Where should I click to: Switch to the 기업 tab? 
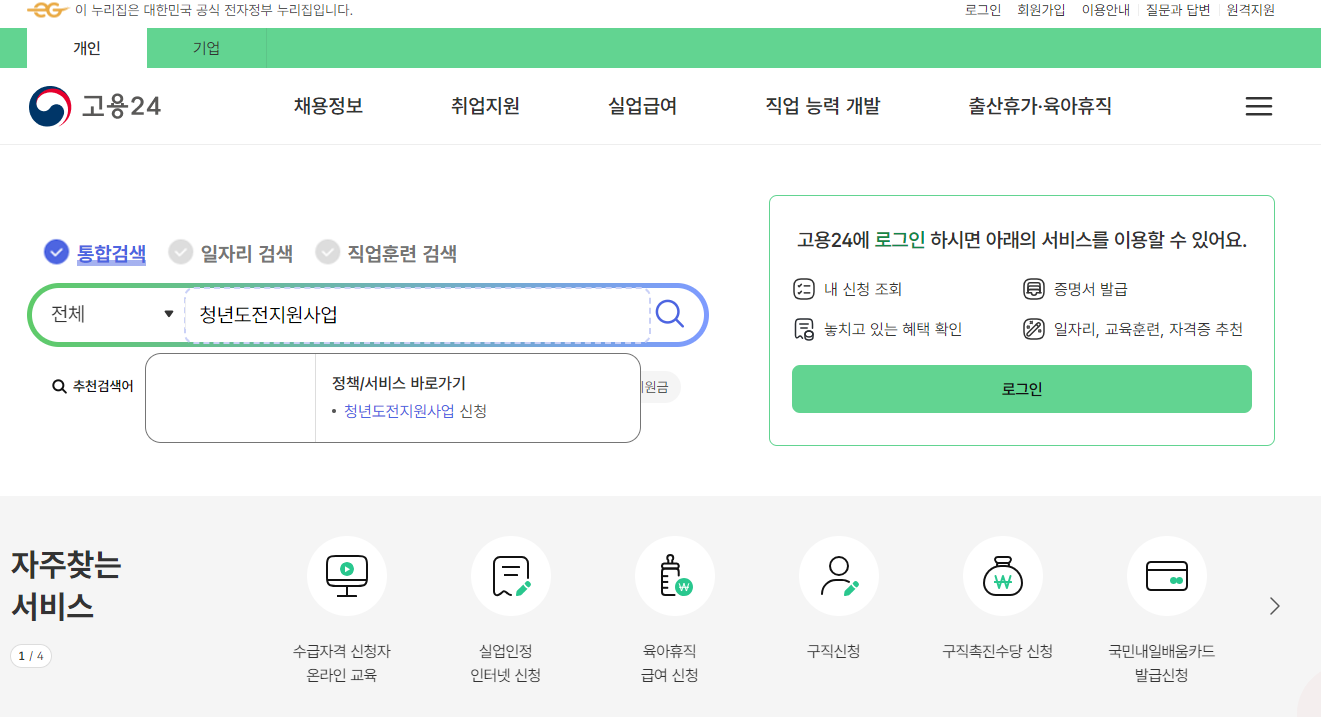[x=206, y=47]
